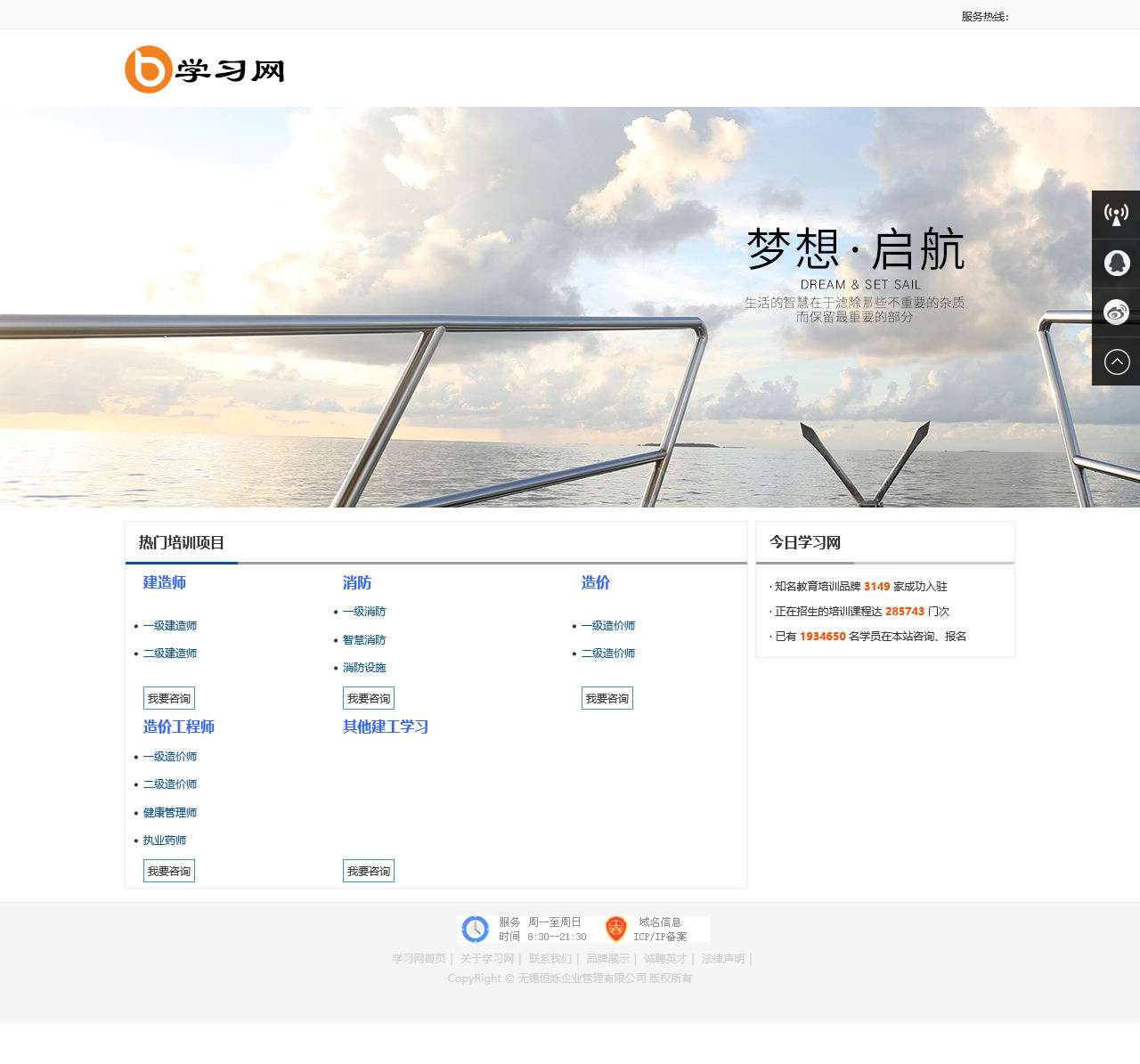Select 智慧消防 link
Screen dimensions: 1140x1064
coord(364,640)
